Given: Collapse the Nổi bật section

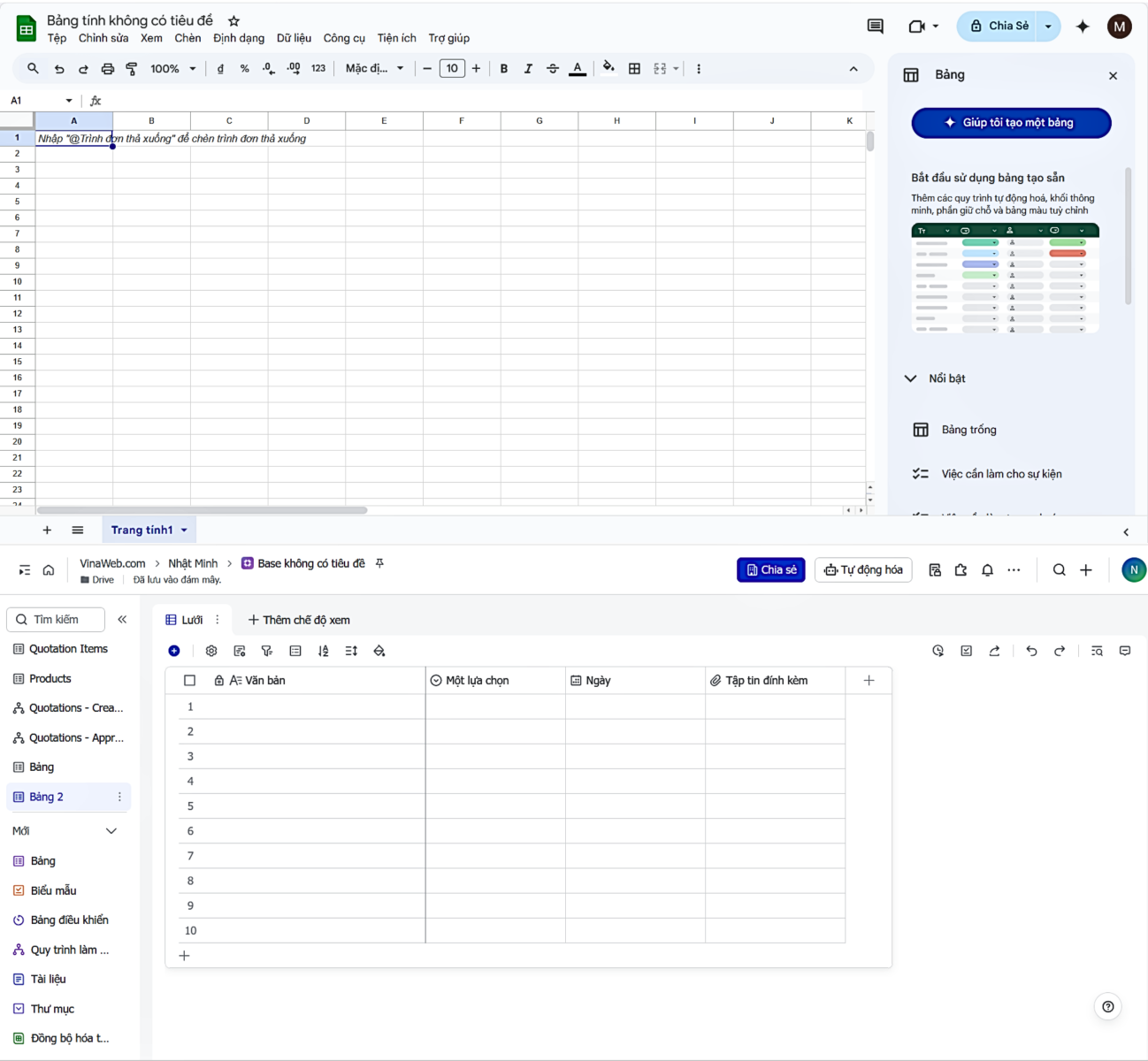Looking at the screenshot, I should (x=911, y=378).
